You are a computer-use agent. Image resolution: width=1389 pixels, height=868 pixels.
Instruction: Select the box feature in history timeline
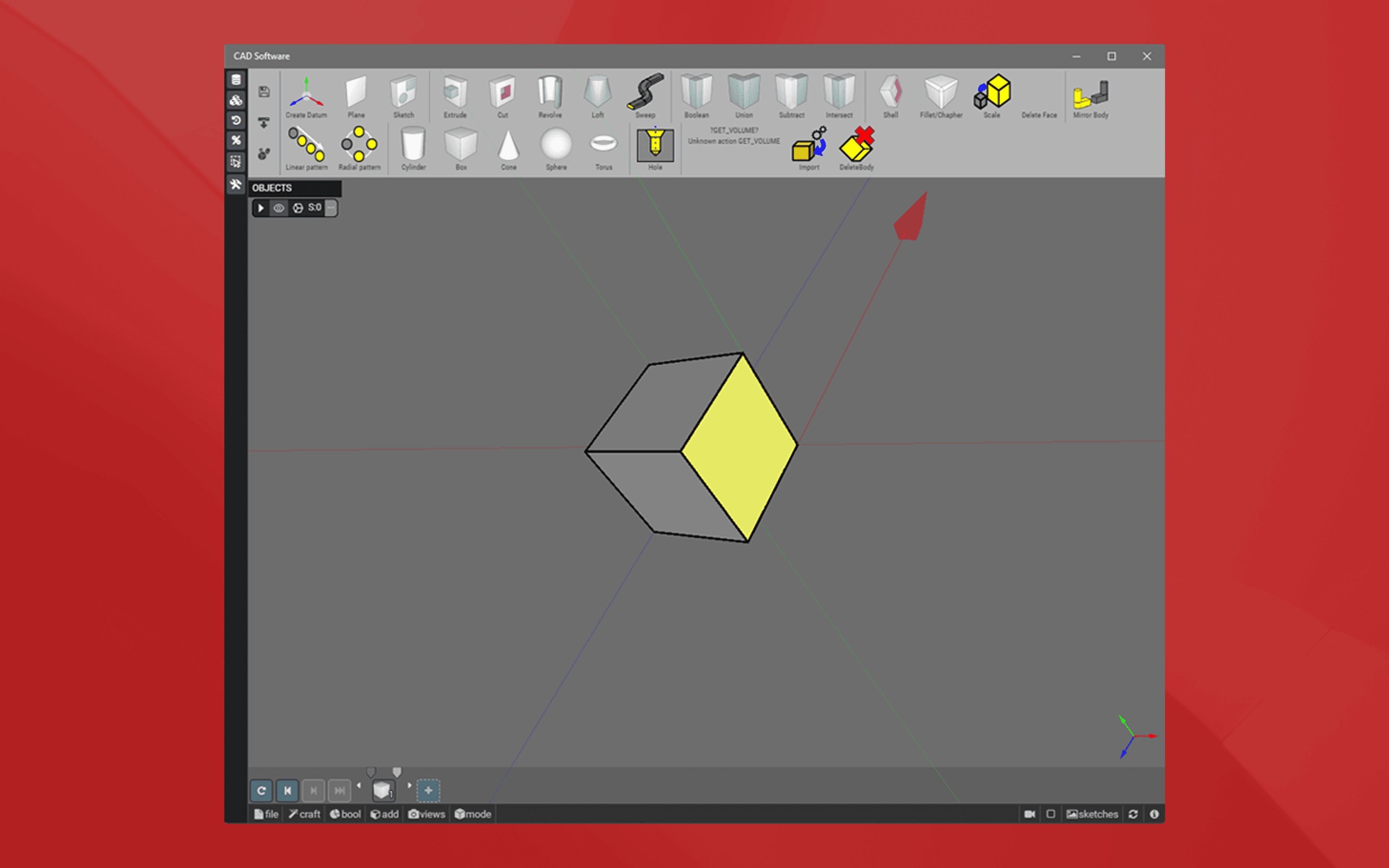[383, 791]
